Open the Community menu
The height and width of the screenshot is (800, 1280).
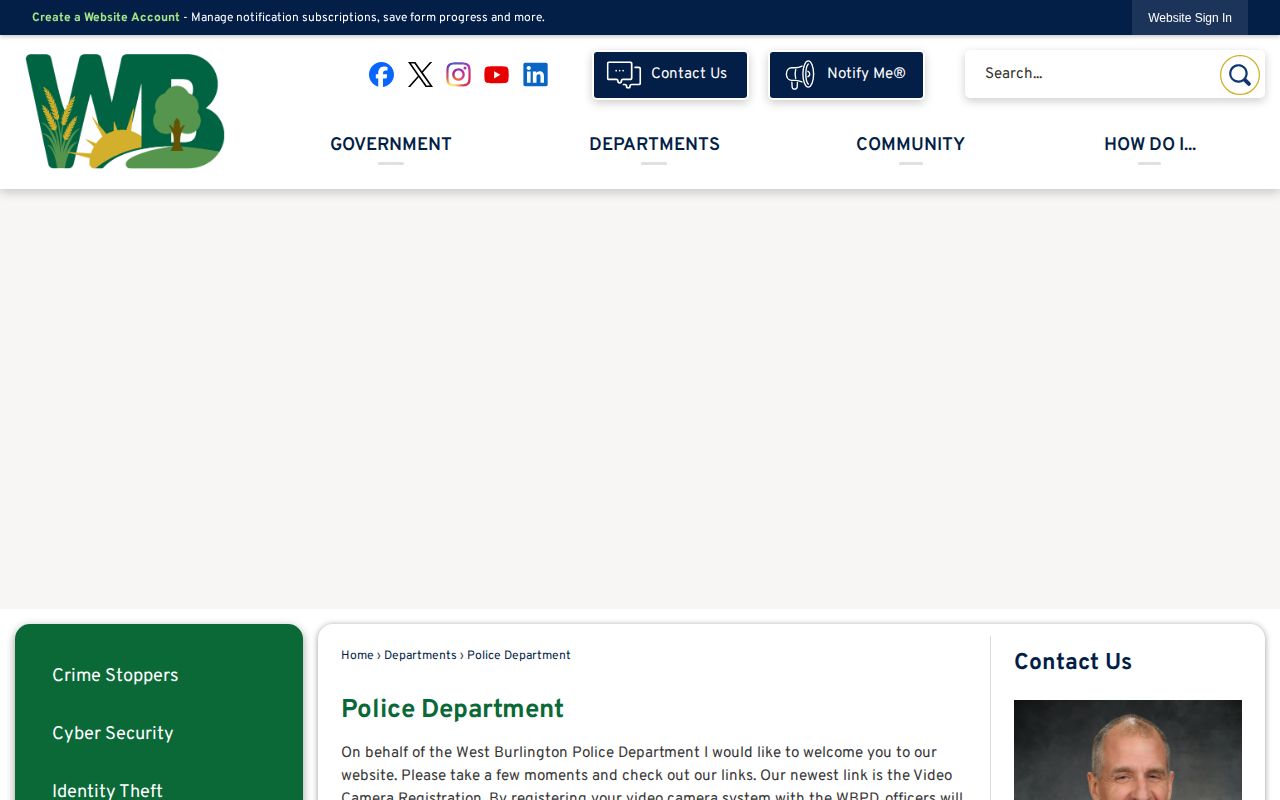910,145
